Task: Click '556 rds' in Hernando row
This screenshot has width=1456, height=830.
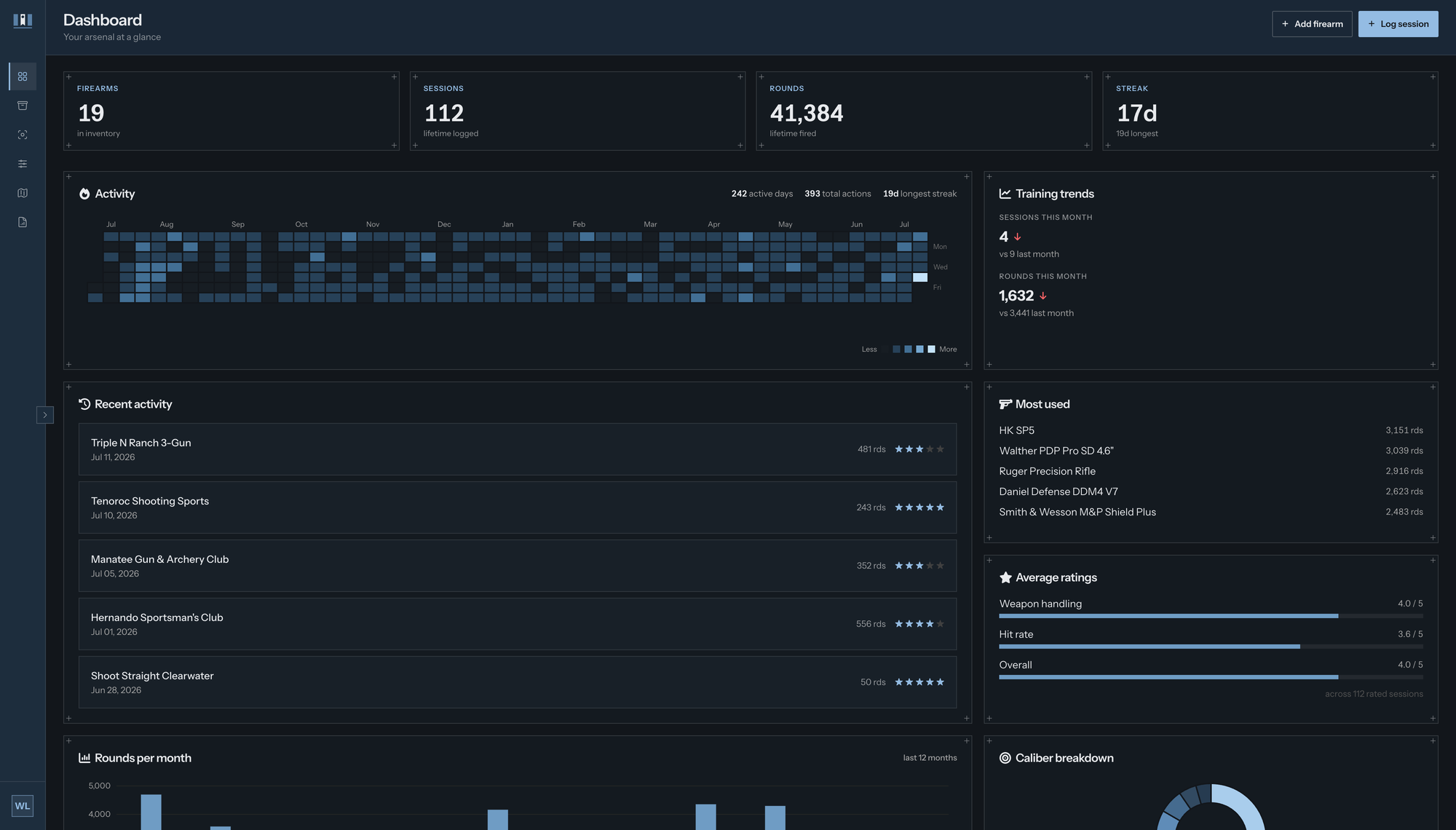Action: coord(871,624)
